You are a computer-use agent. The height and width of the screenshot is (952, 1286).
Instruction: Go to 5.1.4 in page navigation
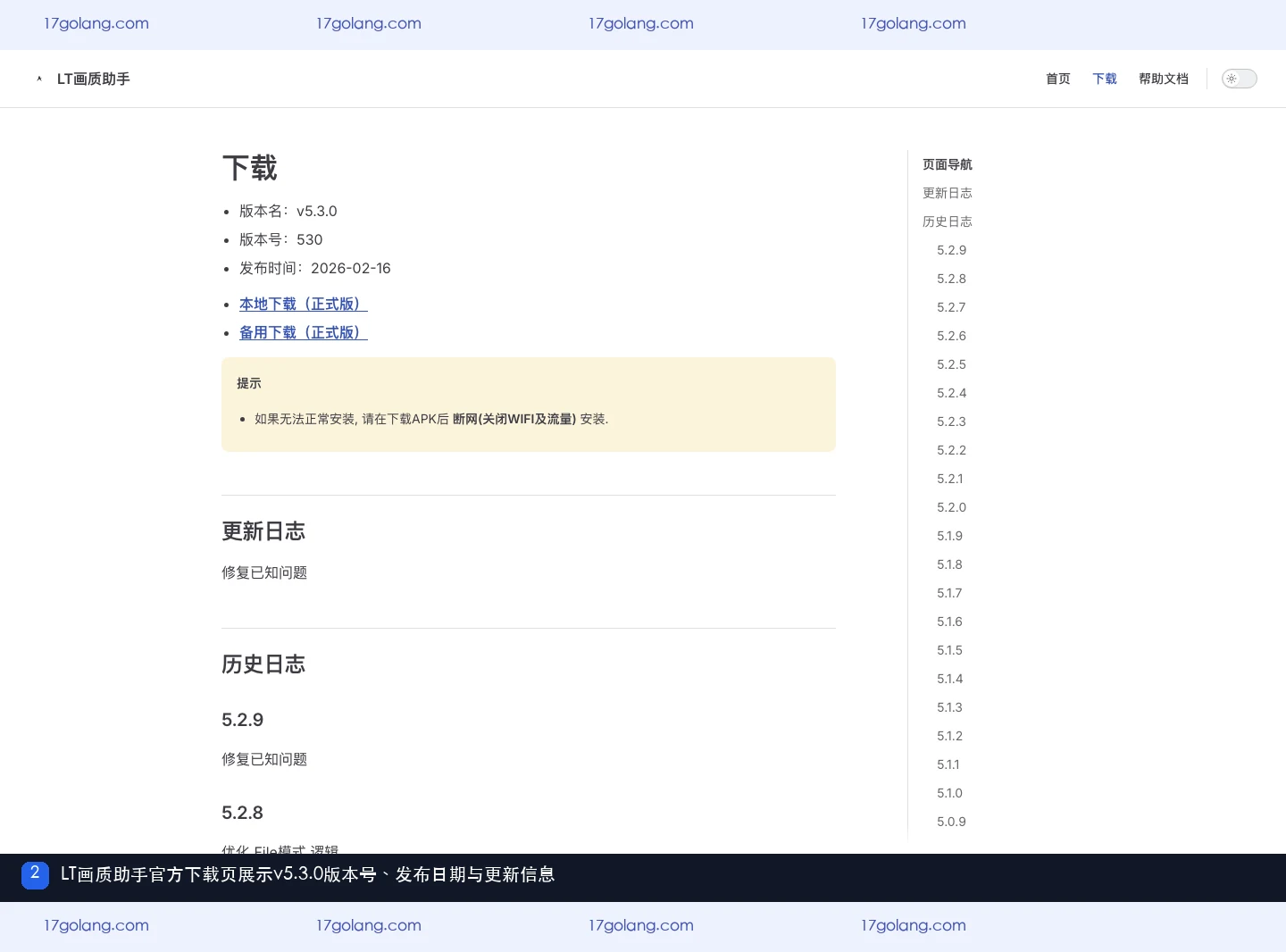(x=949, y=679)
